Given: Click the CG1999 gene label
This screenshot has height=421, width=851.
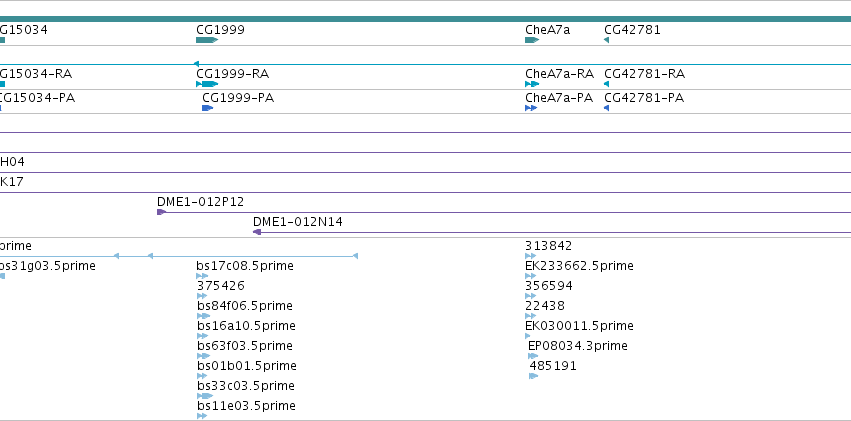Looking at the screenshot, I should tap(220, 30).
